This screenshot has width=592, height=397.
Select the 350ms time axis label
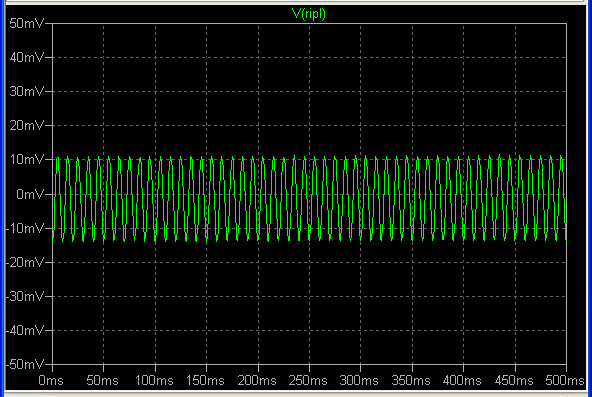411,380
